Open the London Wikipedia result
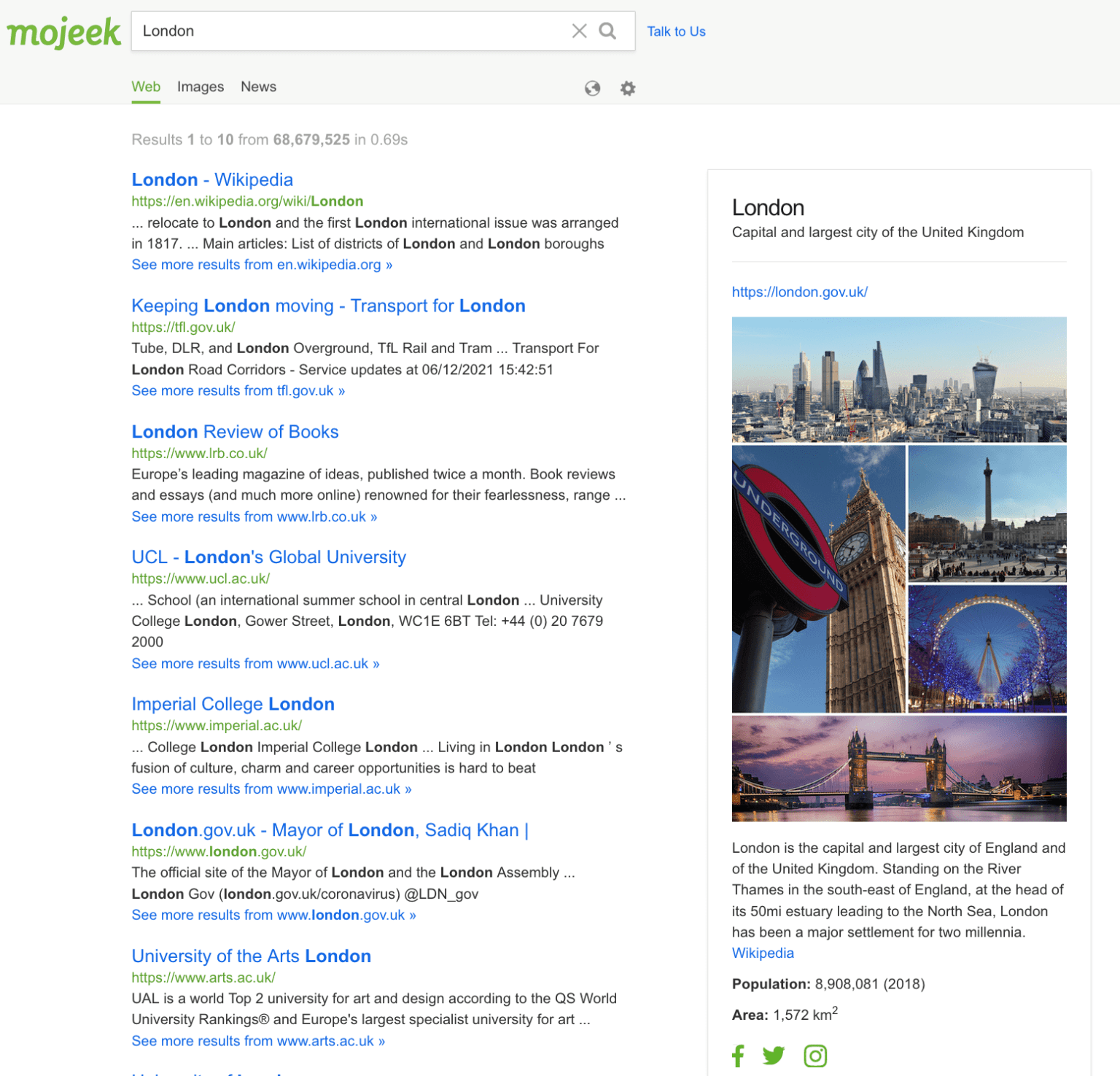Viewport: 1120px width, 1076px height. pos(212,179)
